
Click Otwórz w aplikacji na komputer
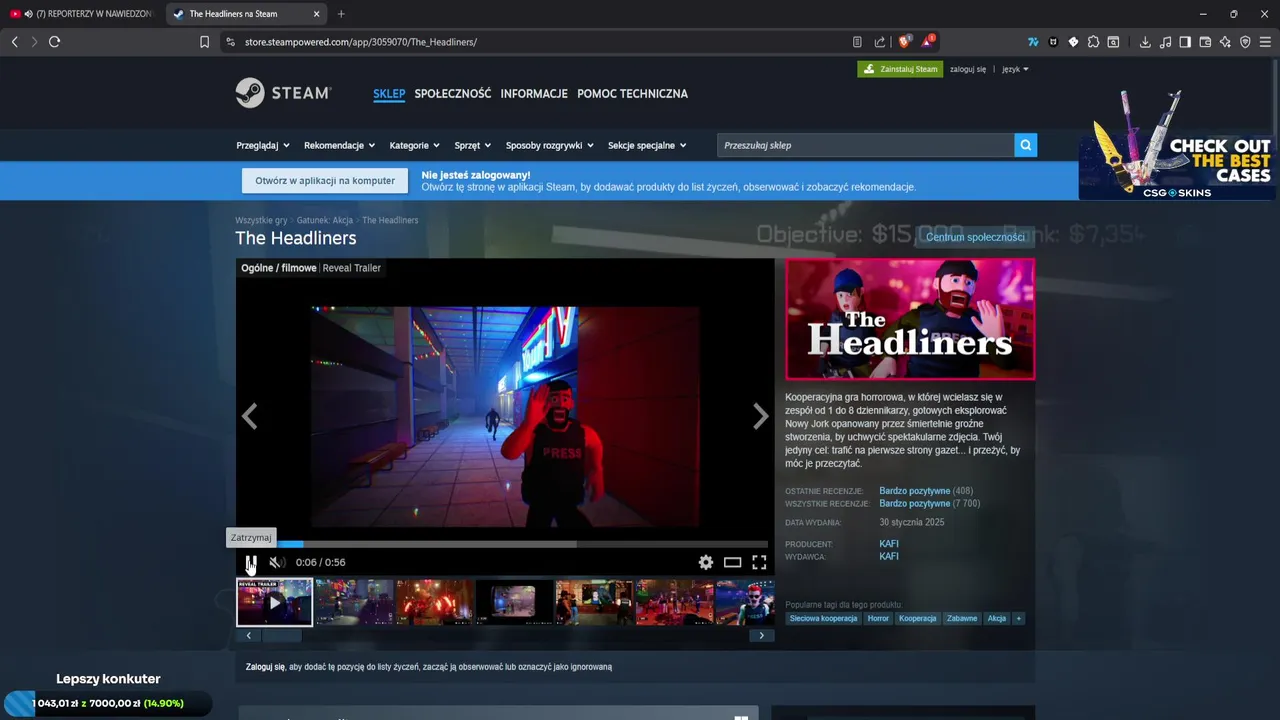(x=325, y=181)
